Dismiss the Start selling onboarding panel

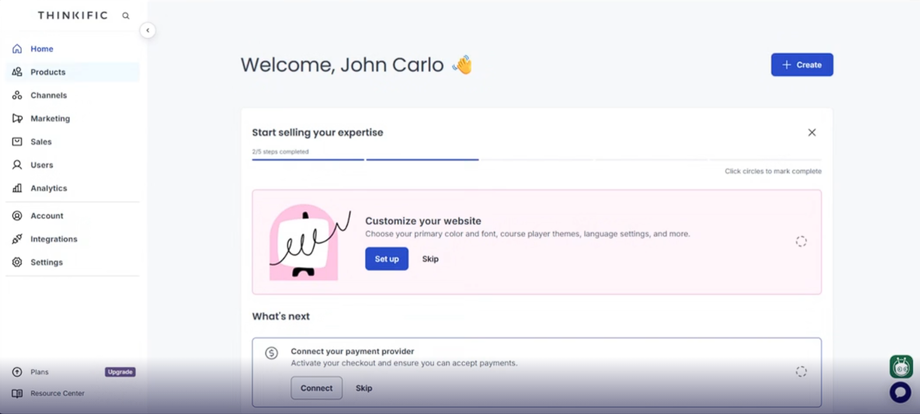pyautogui.click(x=812, y=132)
